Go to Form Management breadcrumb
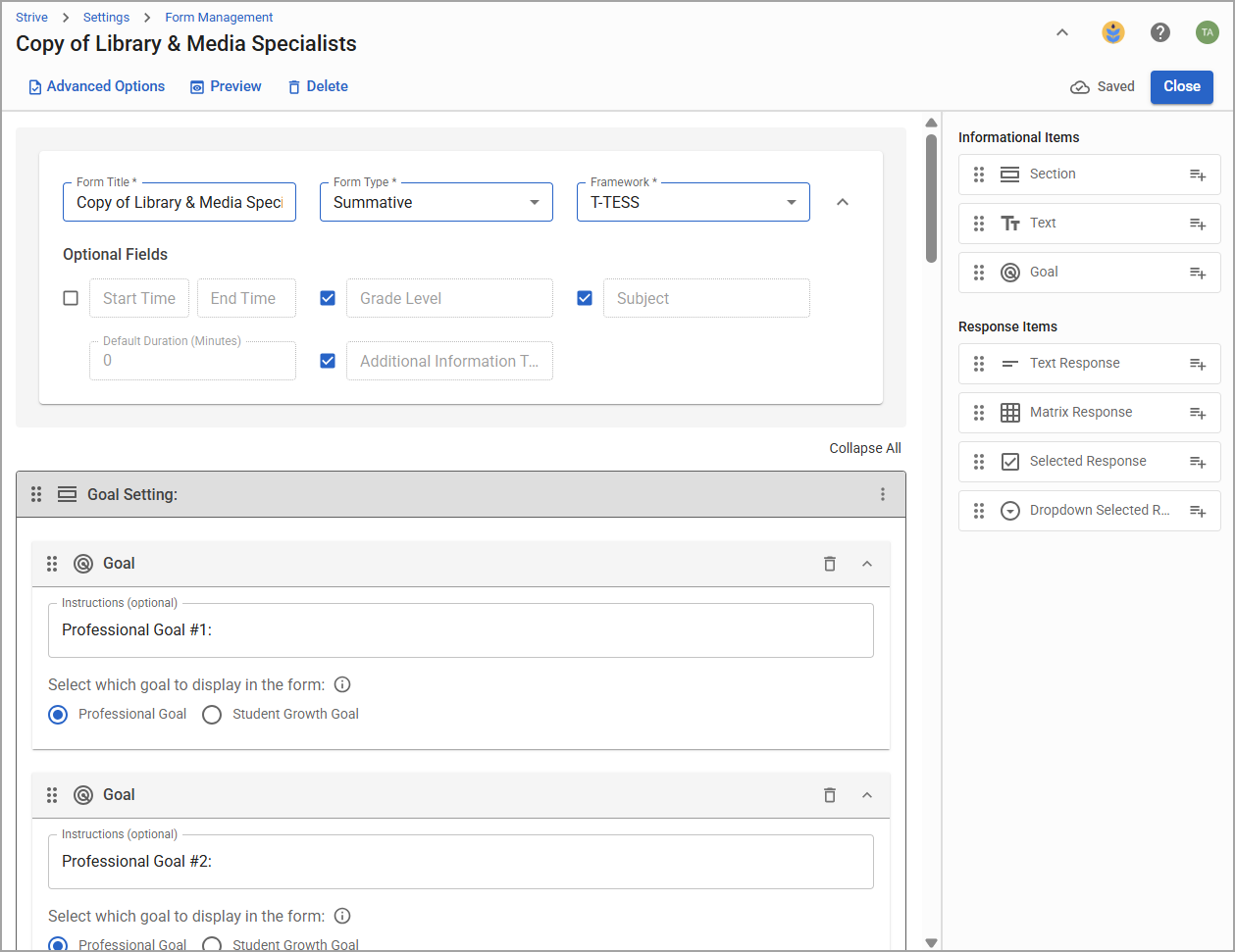Viewport: 1235px width, 952px height. point(219,18)
